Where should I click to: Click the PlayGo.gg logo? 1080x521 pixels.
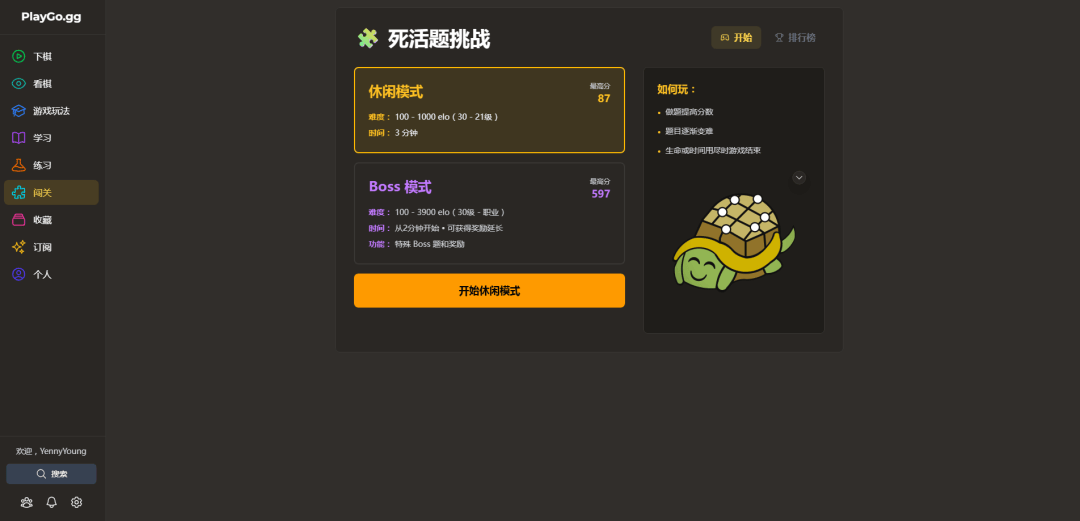(51, 17)
